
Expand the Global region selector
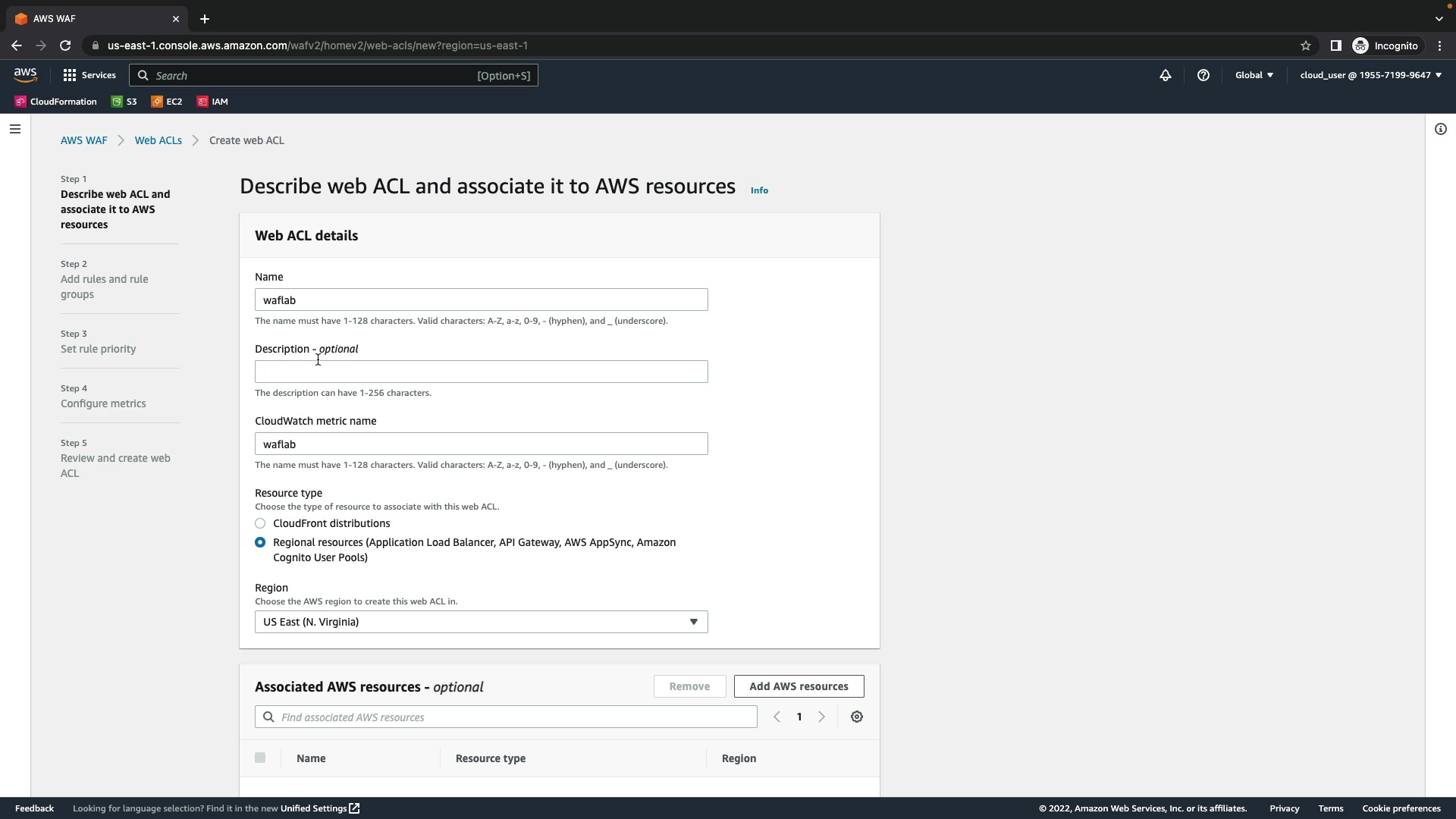pos(1254,75)
